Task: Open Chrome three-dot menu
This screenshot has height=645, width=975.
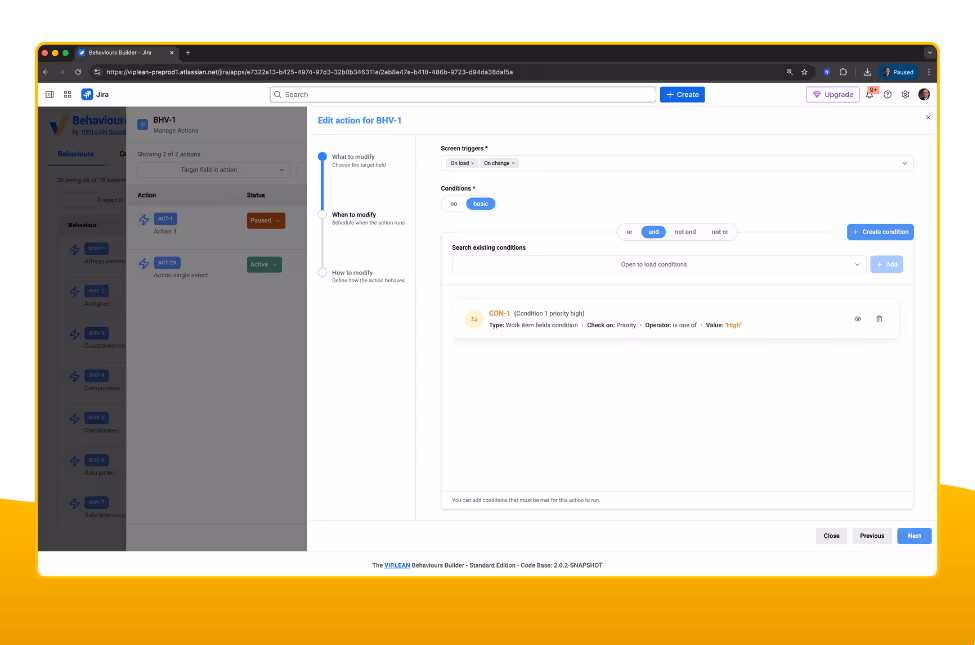Action: point(929,72)
